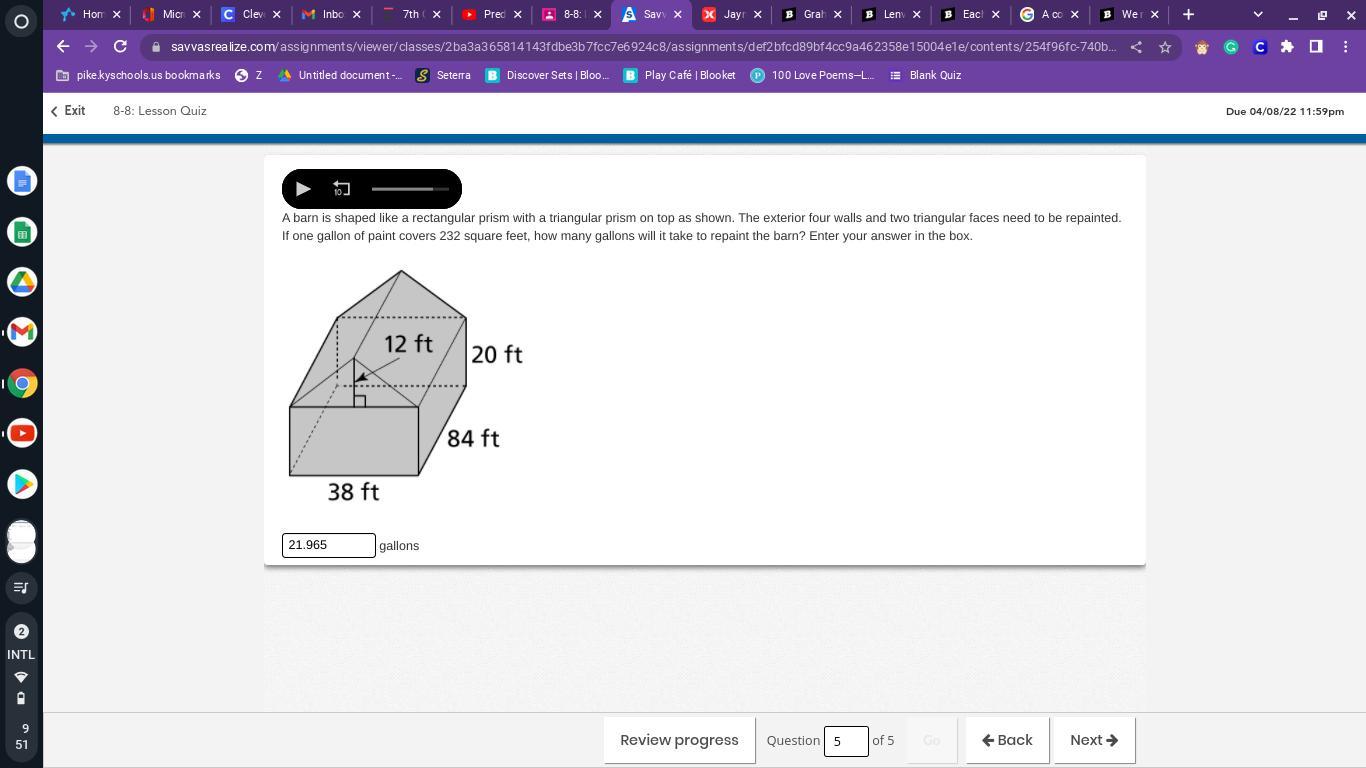Image resolution: width=1366 pixels, height=768 pixels.
Task: Switch to the Lenv Blooket tab
Action: coord(887,14)
